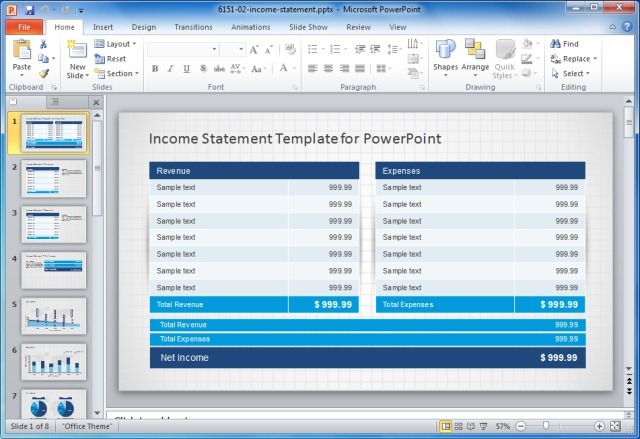
Task: Toggle Strikethrough formatting
Action: pyautogui.click(x=219, y=69)
